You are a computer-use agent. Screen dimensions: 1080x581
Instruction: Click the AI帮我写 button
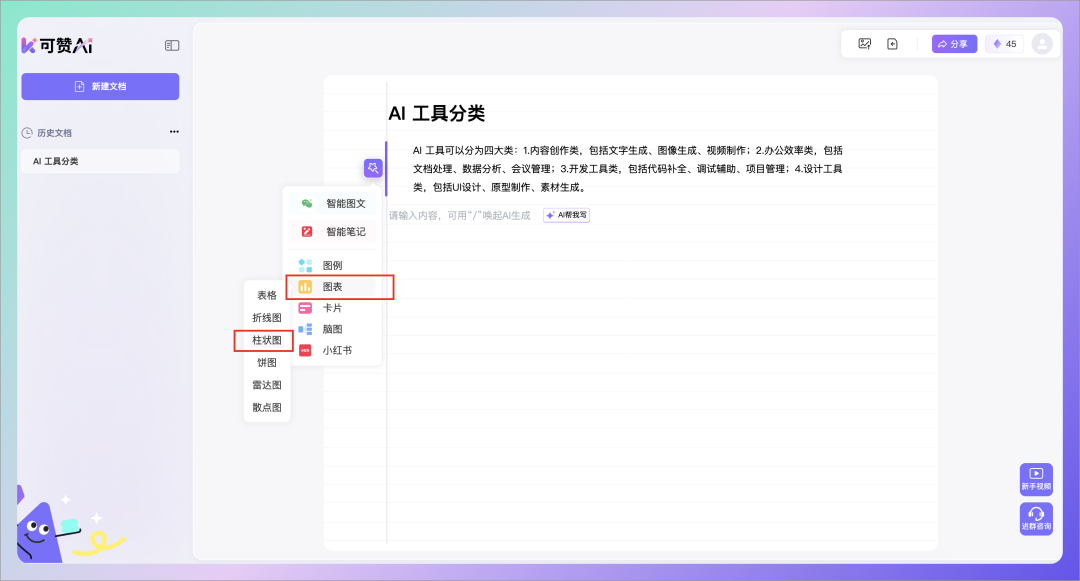point(566,215)
